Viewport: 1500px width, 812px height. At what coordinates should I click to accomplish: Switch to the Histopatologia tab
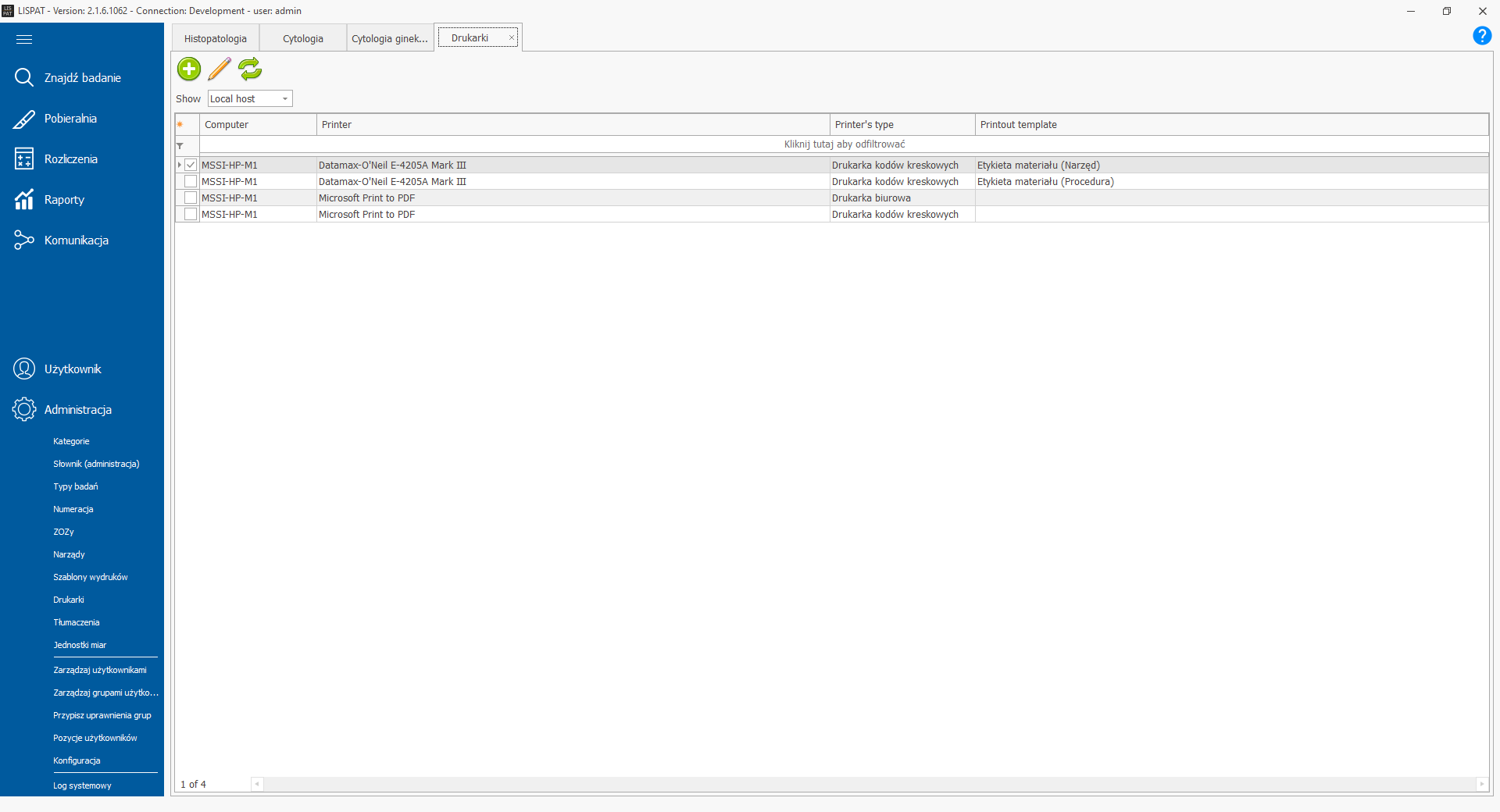tap(216, 38)
